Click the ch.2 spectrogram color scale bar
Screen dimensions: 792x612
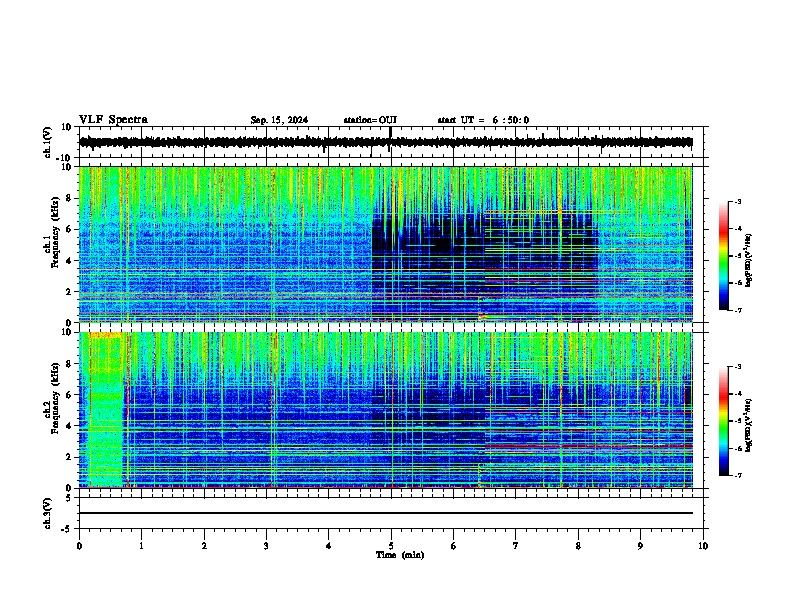click(723, 421)
